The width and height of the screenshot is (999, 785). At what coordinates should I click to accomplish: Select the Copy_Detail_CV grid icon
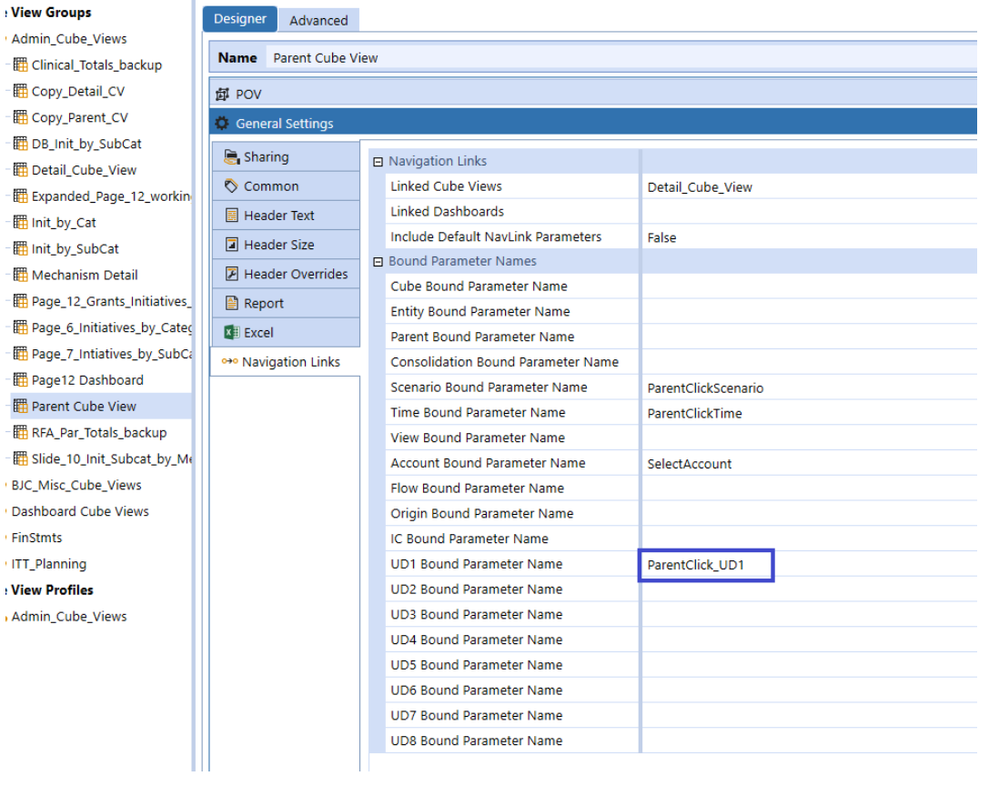point(20,91)
